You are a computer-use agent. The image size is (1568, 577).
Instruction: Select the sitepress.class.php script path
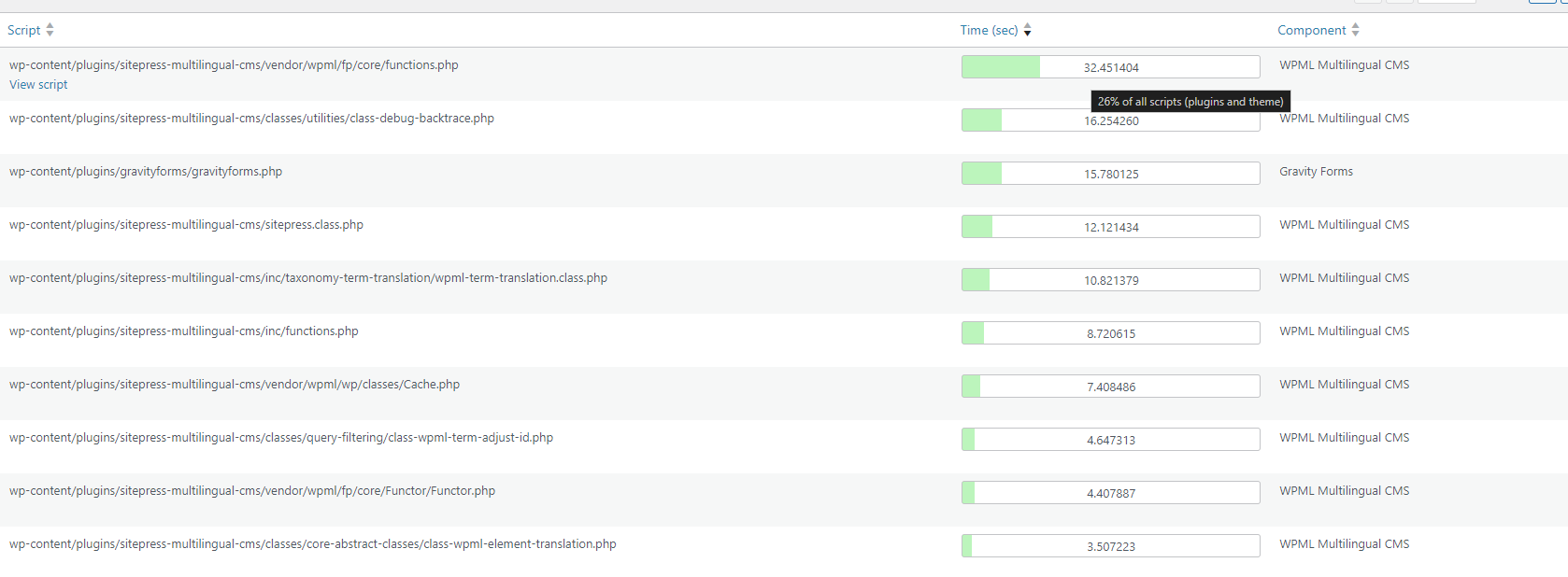pyautogui.click(x=186, y=225)
